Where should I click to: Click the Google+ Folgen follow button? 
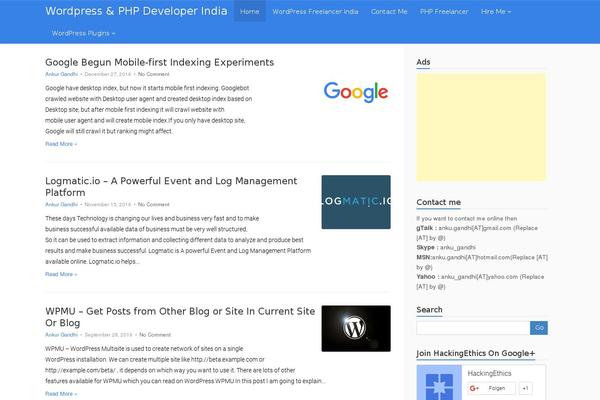coord(491,388)
